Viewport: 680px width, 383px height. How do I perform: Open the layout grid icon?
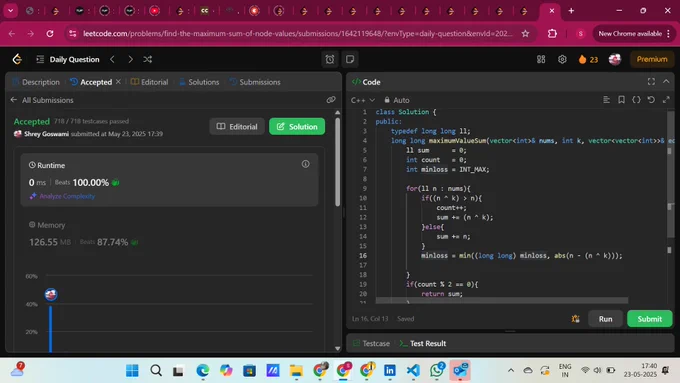[x=541, y=59]
